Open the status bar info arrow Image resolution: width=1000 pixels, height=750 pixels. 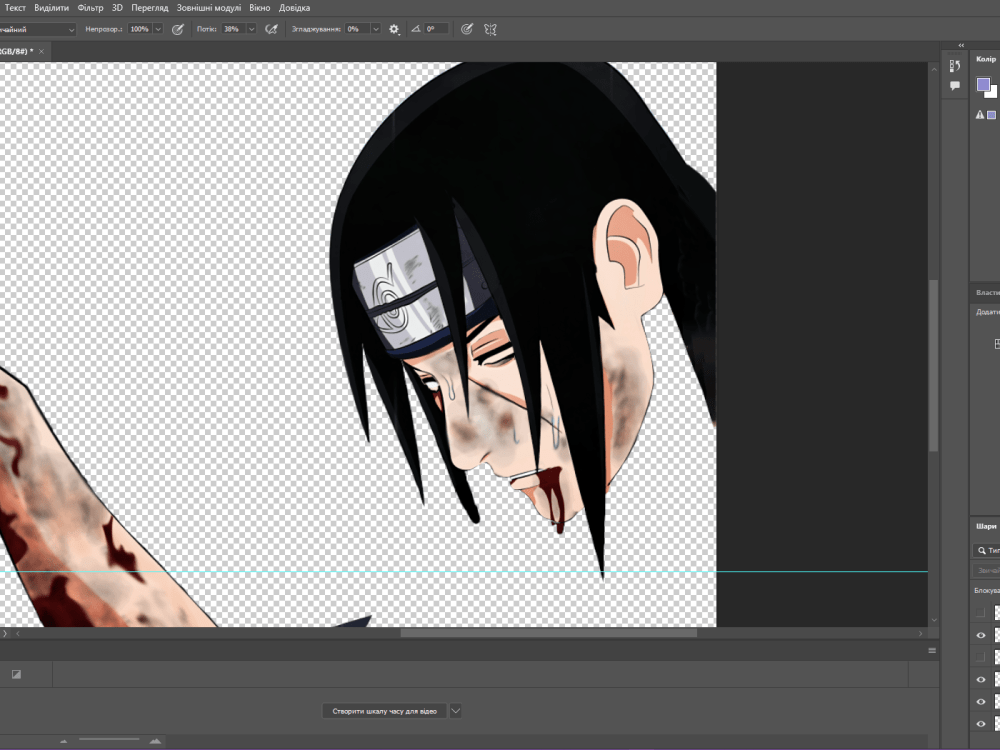pos(4,633)
